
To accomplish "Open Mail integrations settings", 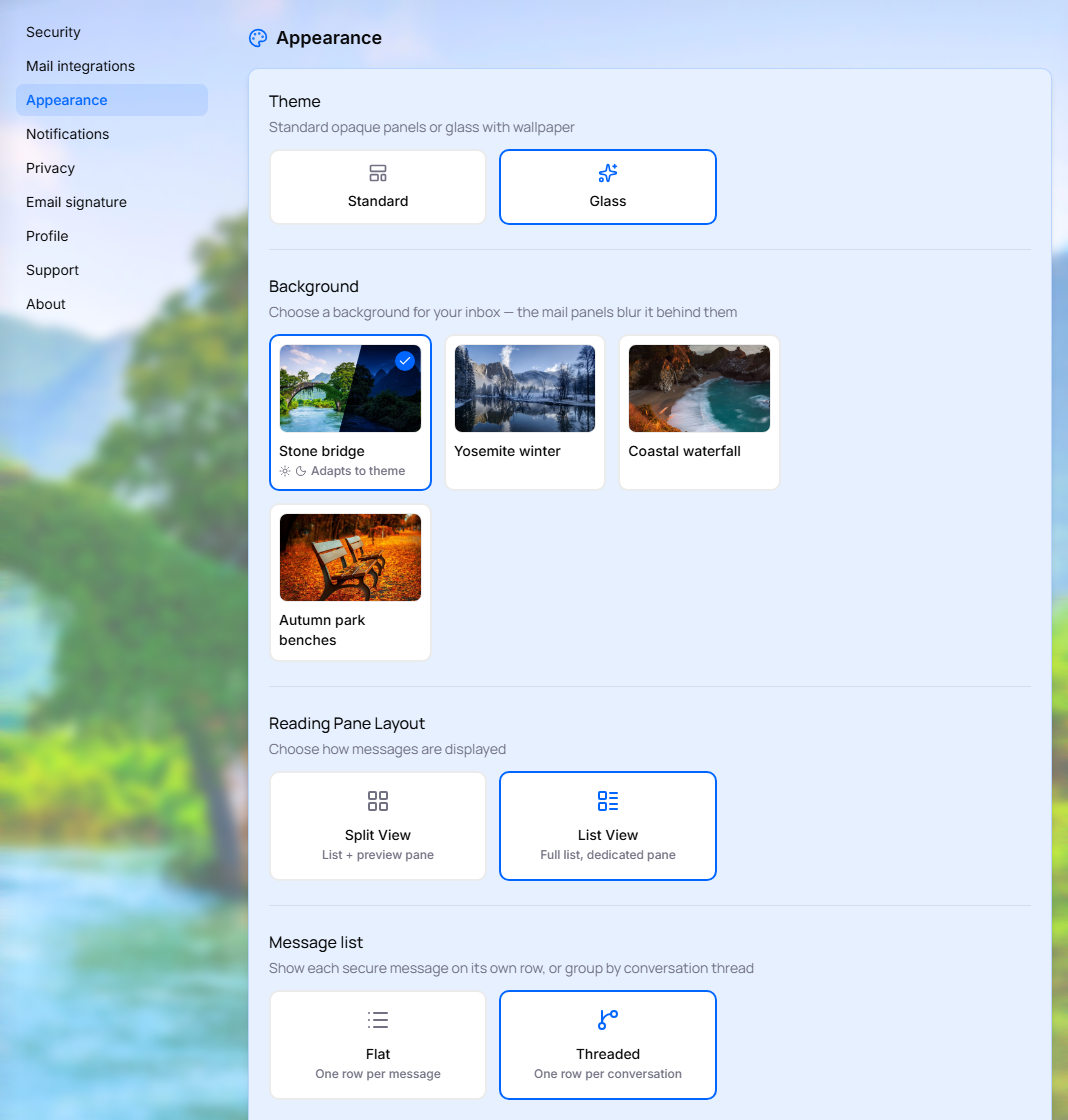I will (112, 66).
